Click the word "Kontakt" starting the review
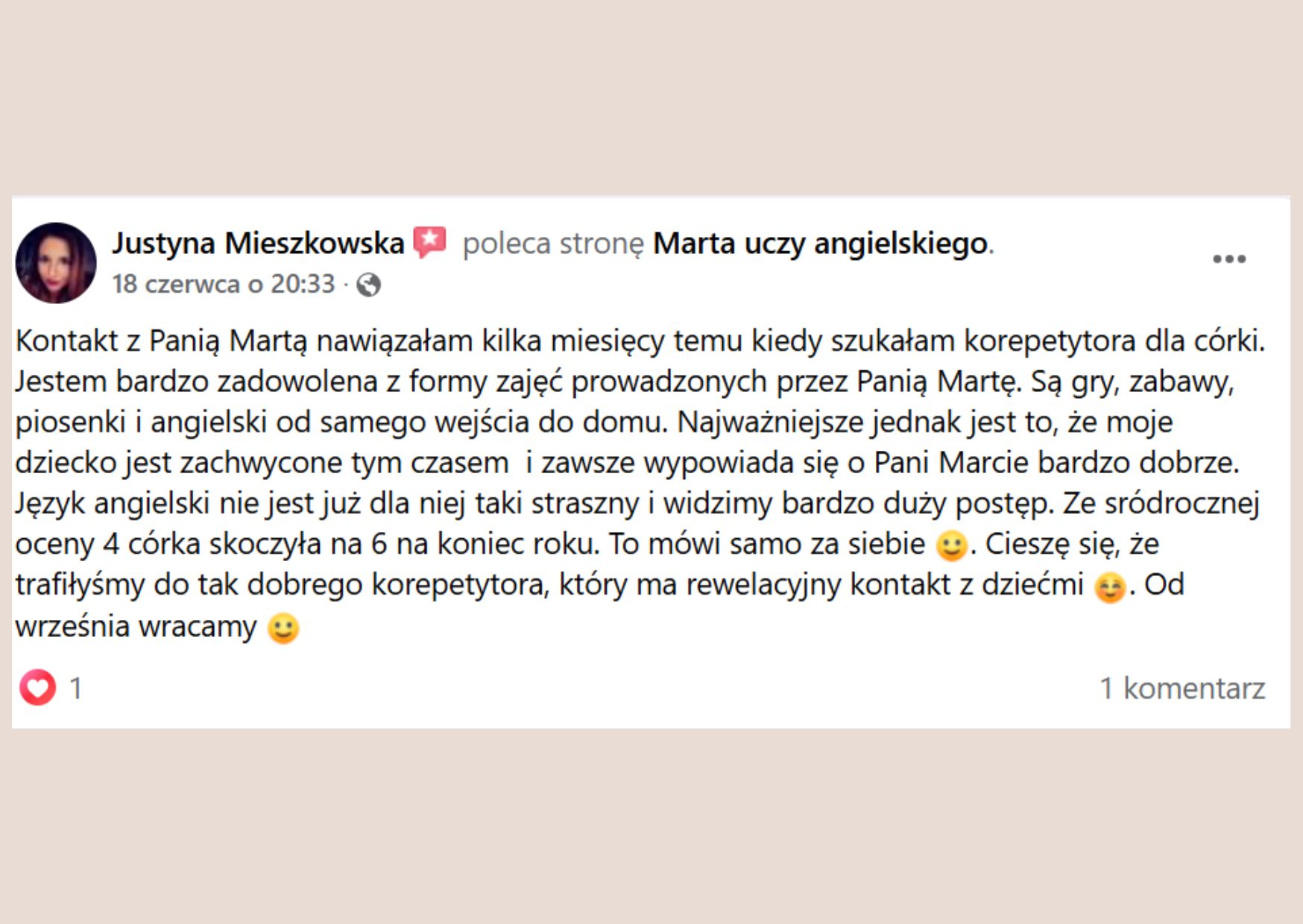The image size is (1303, 924). (x=66, y=341)
